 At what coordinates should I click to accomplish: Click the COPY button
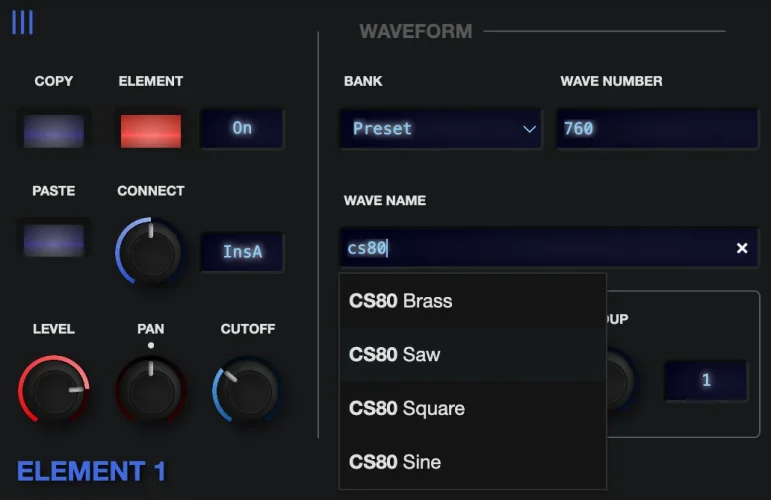[x=54, y=131]
